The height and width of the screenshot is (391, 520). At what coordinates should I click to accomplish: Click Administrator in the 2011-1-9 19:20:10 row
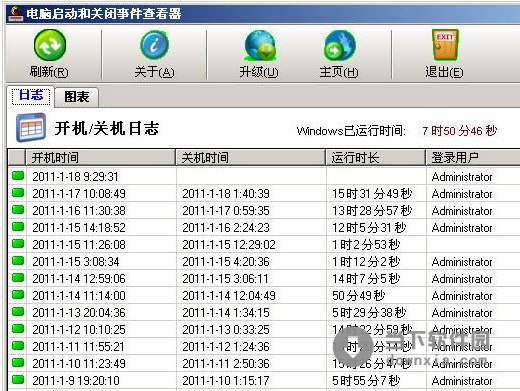pyautogui.click(x=462, y=381)
